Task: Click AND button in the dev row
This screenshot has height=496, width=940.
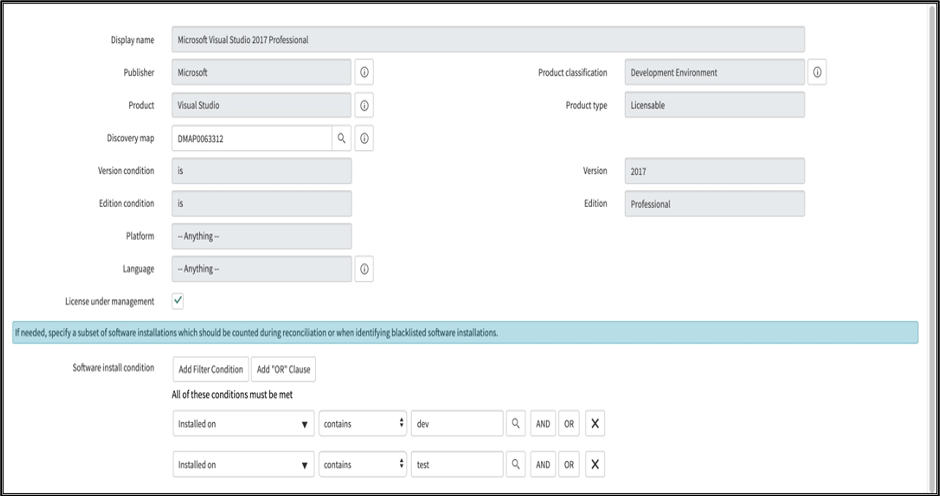Action: coord(543,423)
